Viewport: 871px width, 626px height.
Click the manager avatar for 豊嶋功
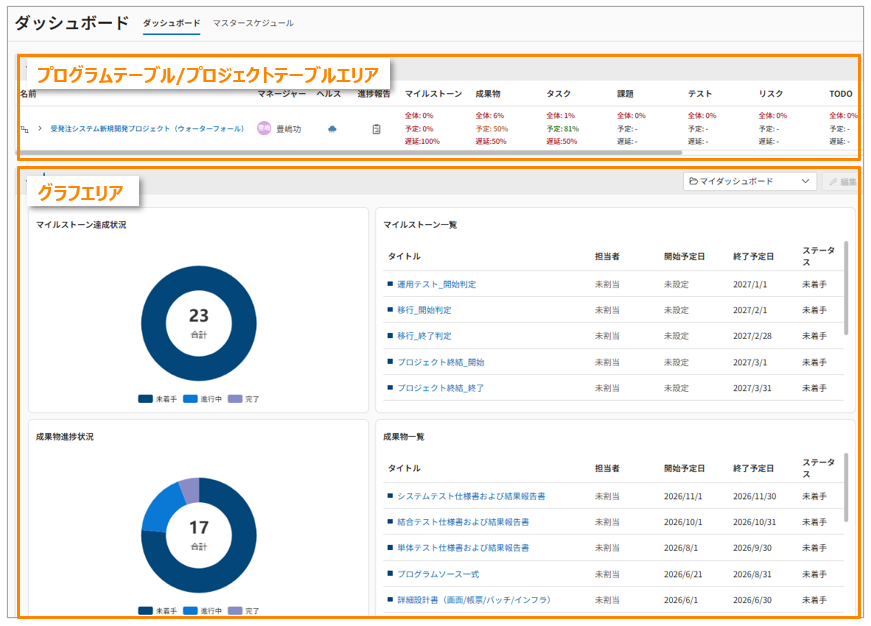(x=264, y=128)
